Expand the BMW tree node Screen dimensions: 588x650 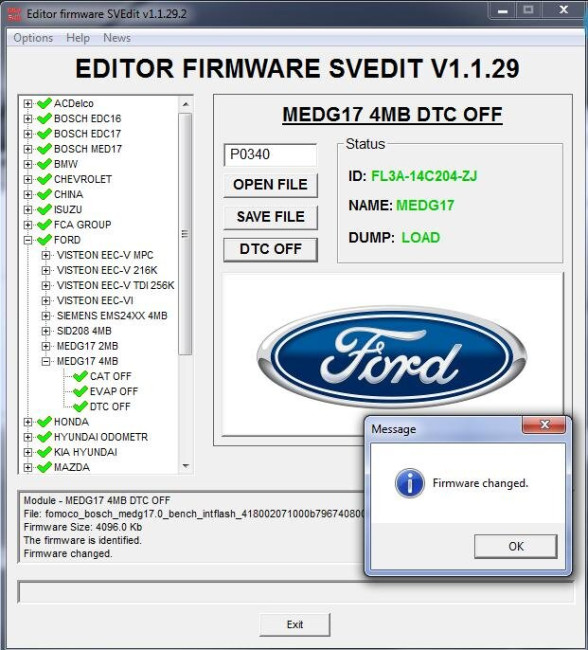tap(28, 164)
